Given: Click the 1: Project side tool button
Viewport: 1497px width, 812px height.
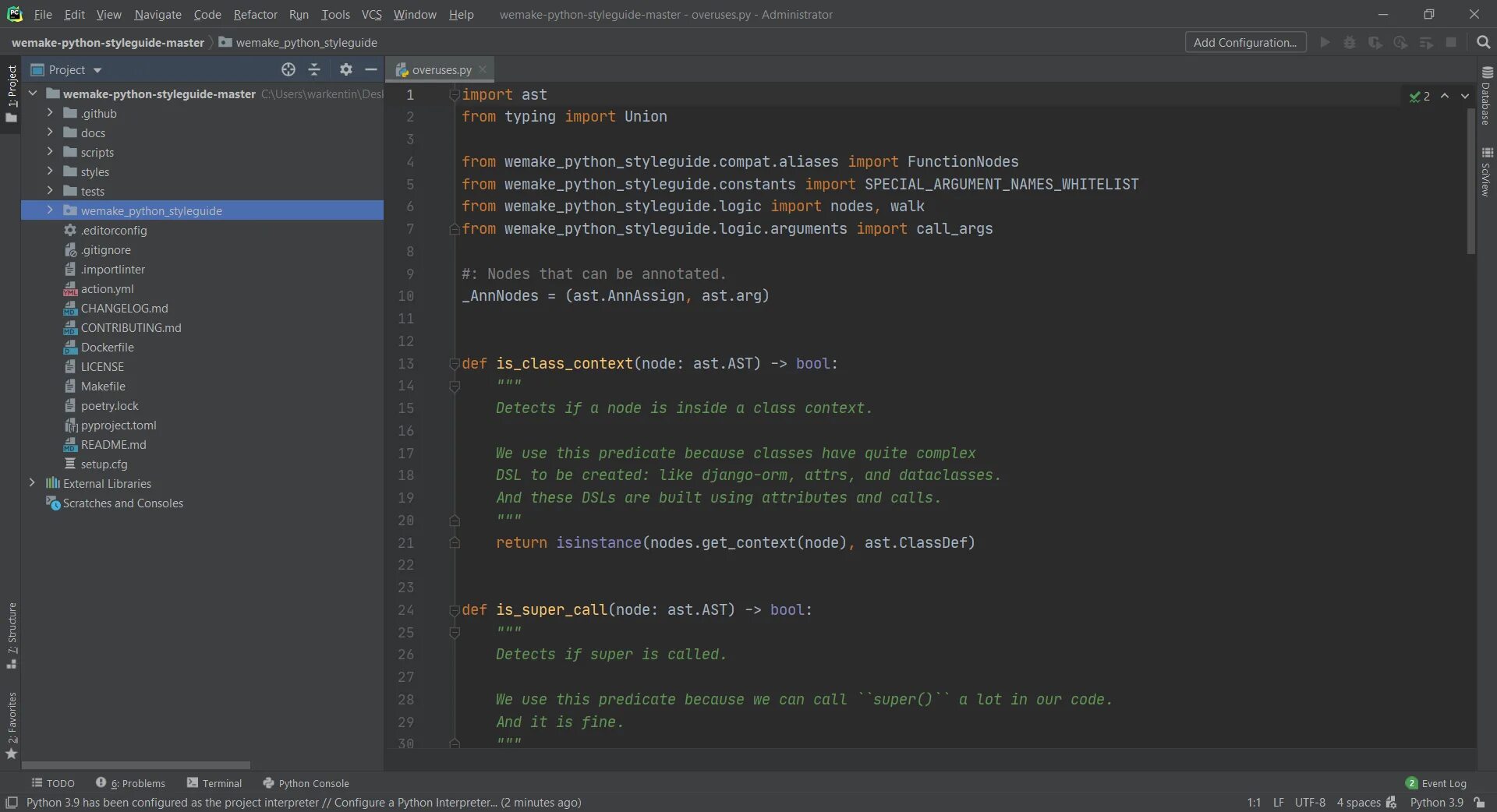Looking at the screenshot, I should 11,94.
